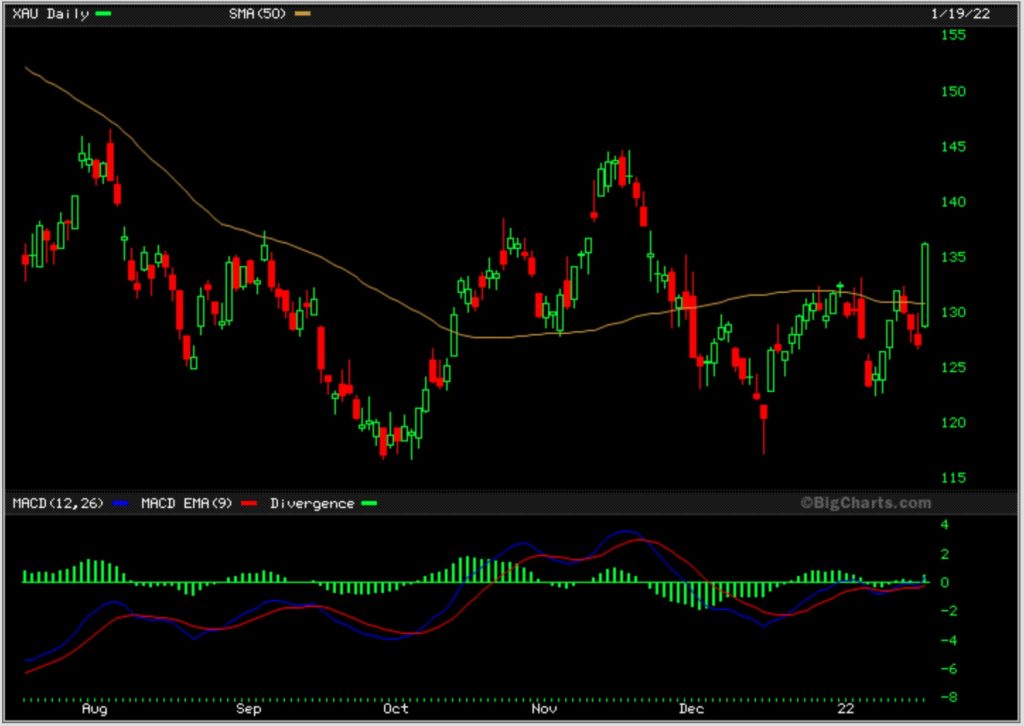Click the MACD EMA(9) indicator label
The height and width of the screenshot is (726, 1024).
(187, 503)
